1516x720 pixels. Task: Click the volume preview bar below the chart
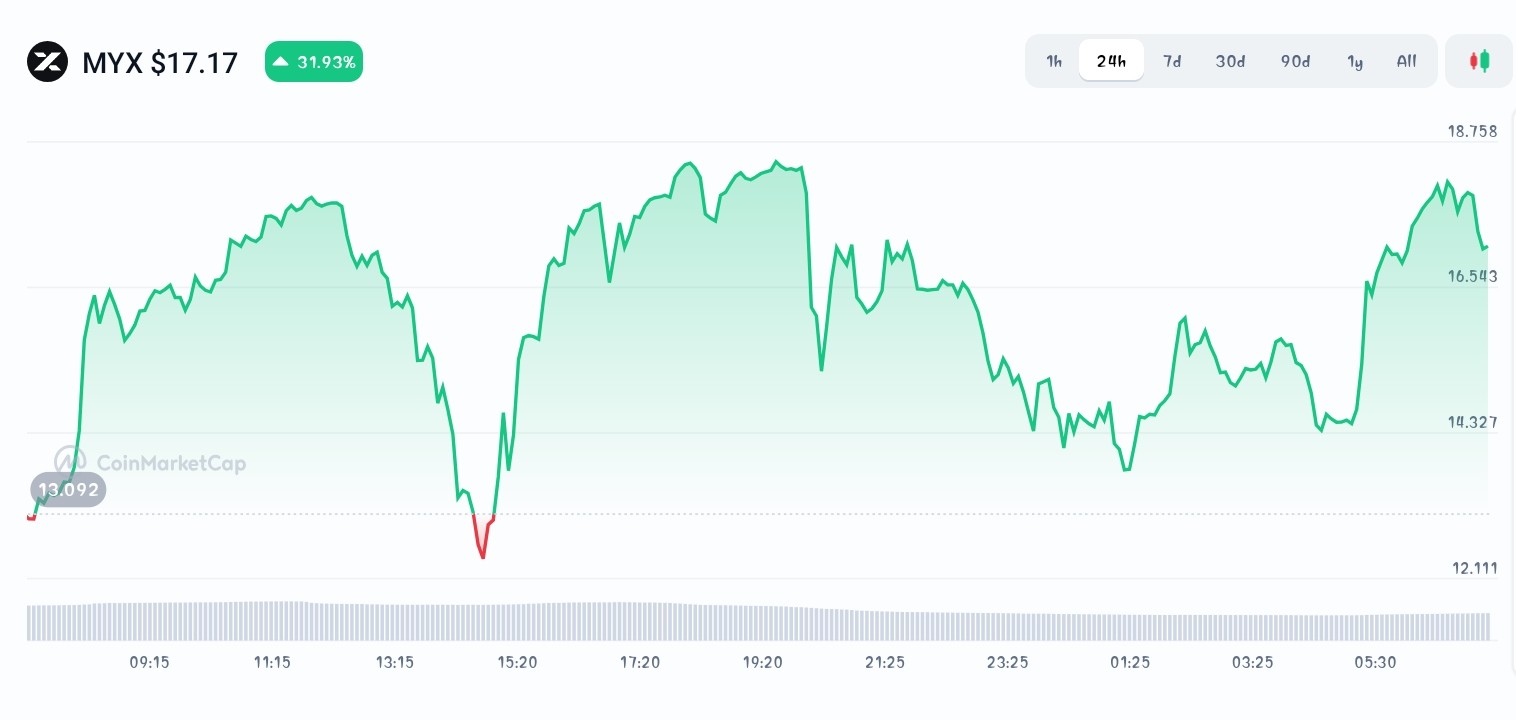pos(757,622)
